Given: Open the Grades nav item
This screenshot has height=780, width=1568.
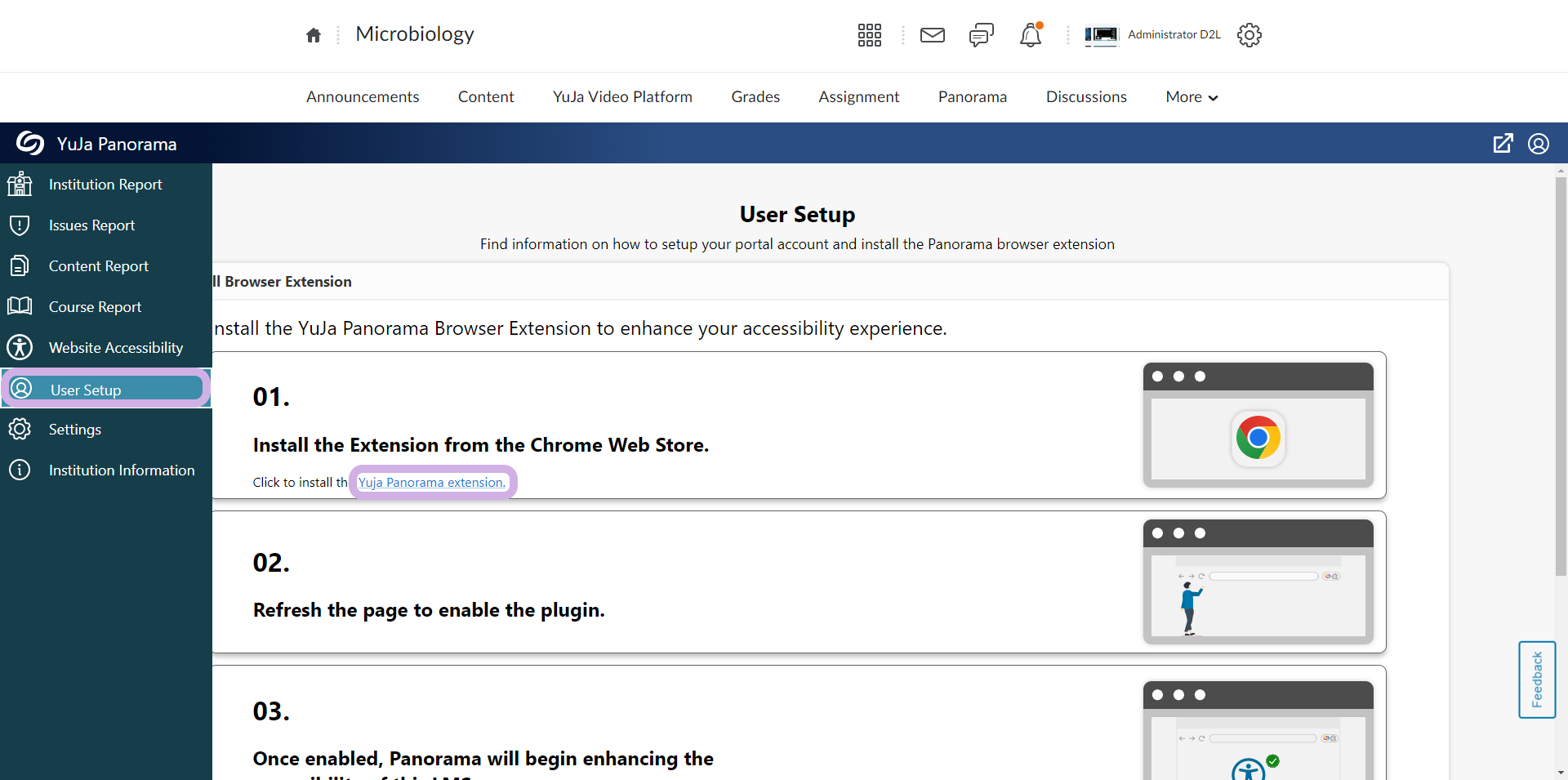Looking at the screenshot, I should (x=755, y=97).
